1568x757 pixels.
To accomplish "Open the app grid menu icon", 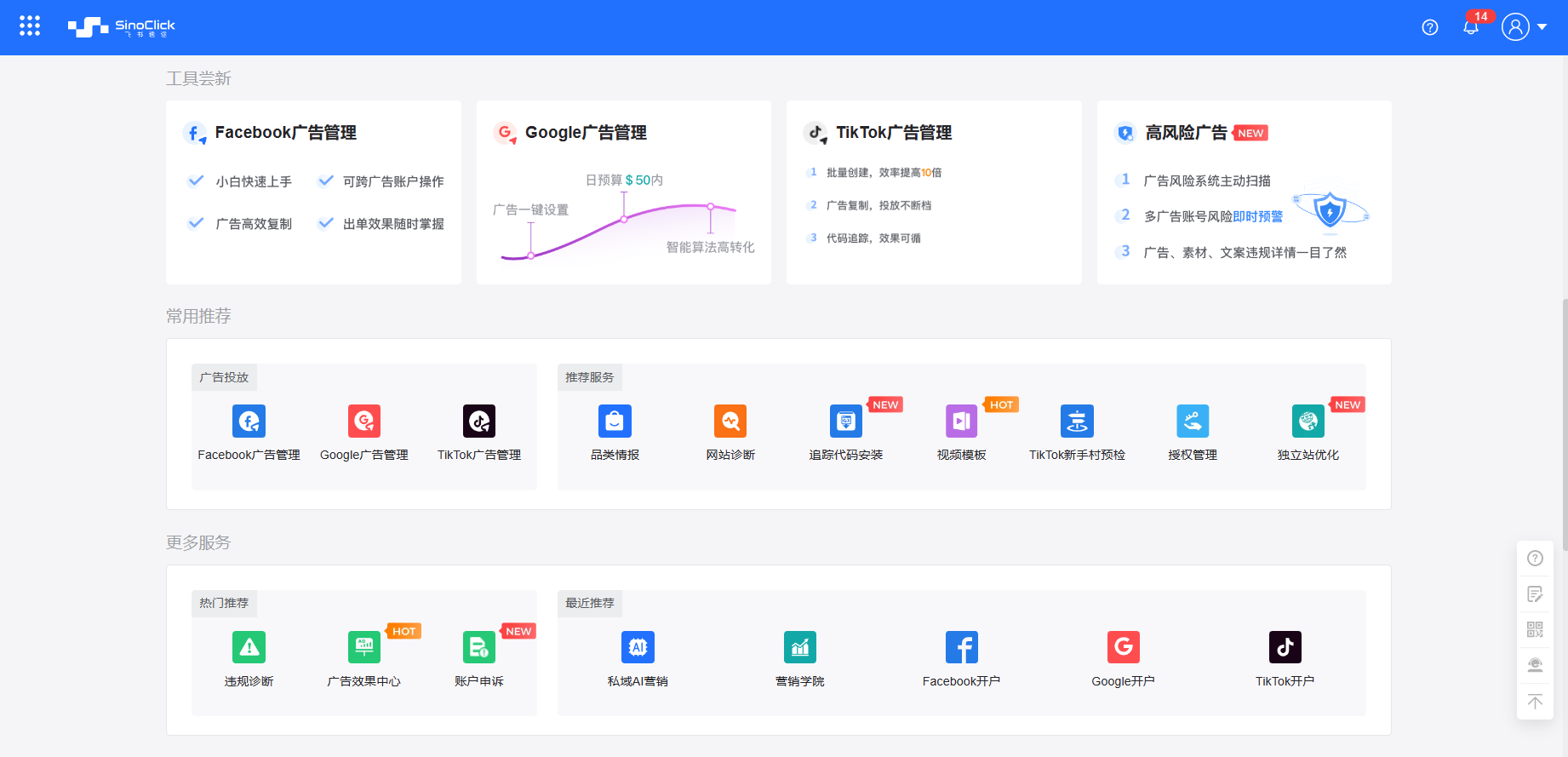I will click(30, 26).
